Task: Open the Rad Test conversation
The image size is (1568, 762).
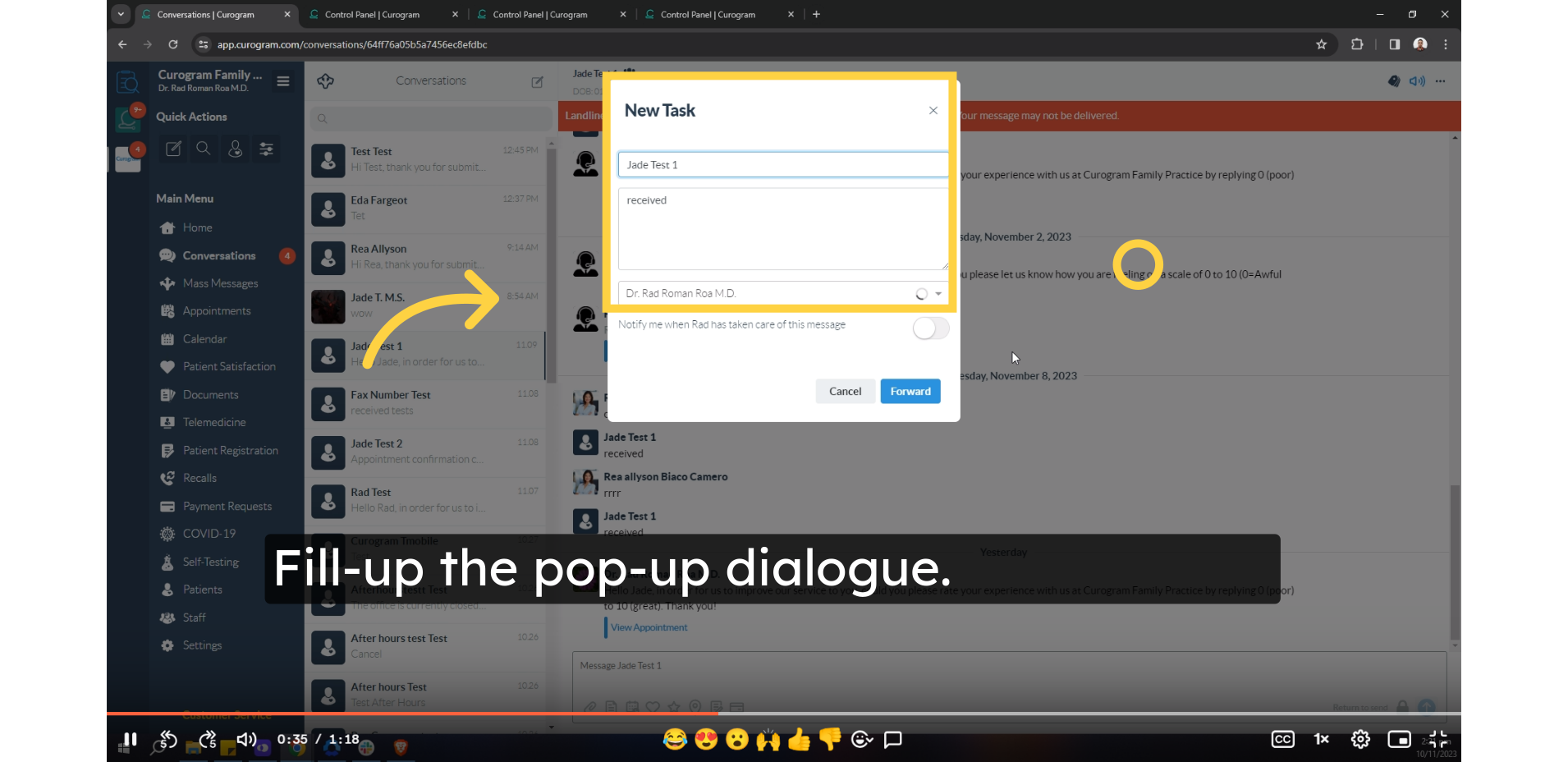Action: click(x=427, y=500)
